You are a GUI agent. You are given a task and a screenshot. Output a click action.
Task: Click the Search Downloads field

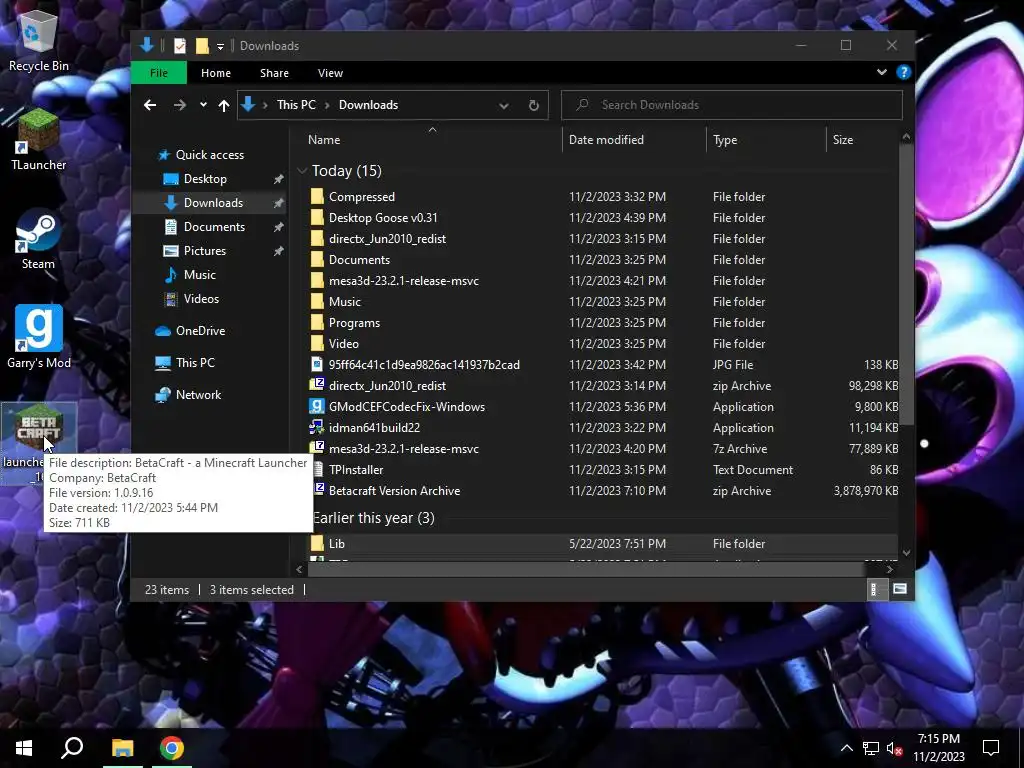[x=731, y=105]
